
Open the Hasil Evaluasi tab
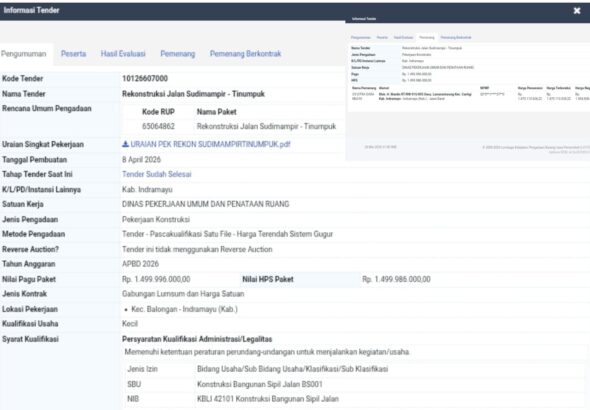(123, 54)
